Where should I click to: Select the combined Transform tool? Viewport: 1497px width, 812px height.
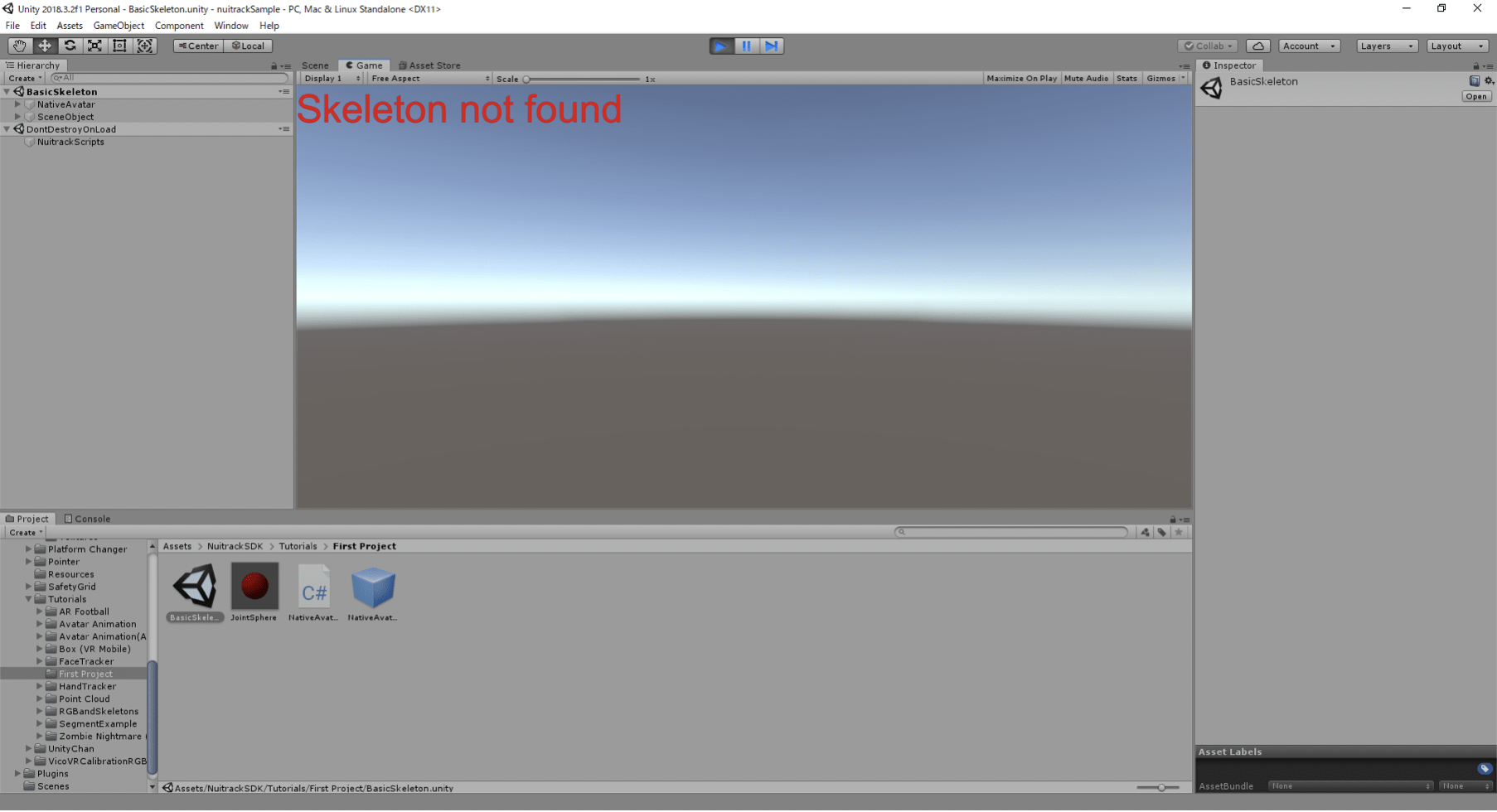pyautogui.click(x=145, y=46)
